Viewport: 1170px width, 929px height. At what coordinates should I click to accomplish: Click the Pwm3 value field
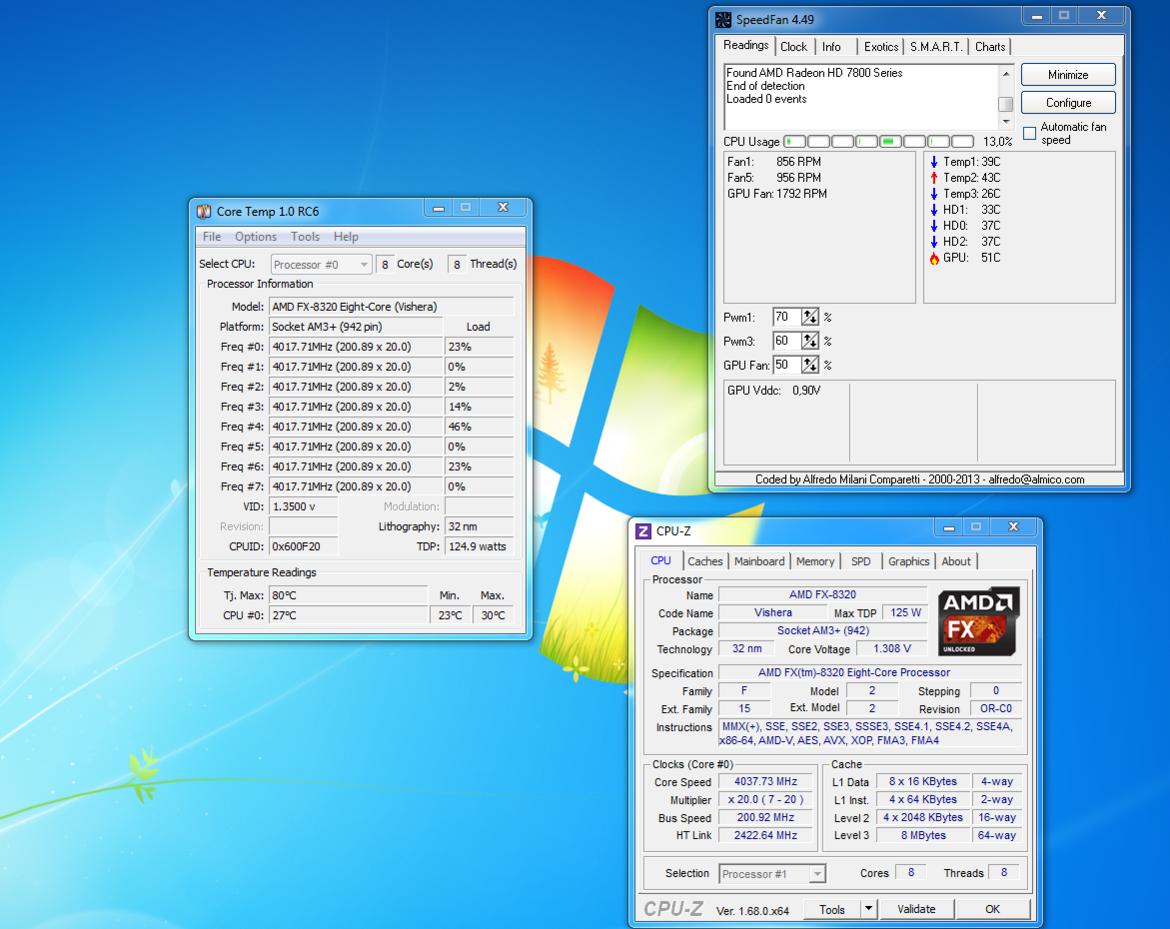[x=786, y=341]
